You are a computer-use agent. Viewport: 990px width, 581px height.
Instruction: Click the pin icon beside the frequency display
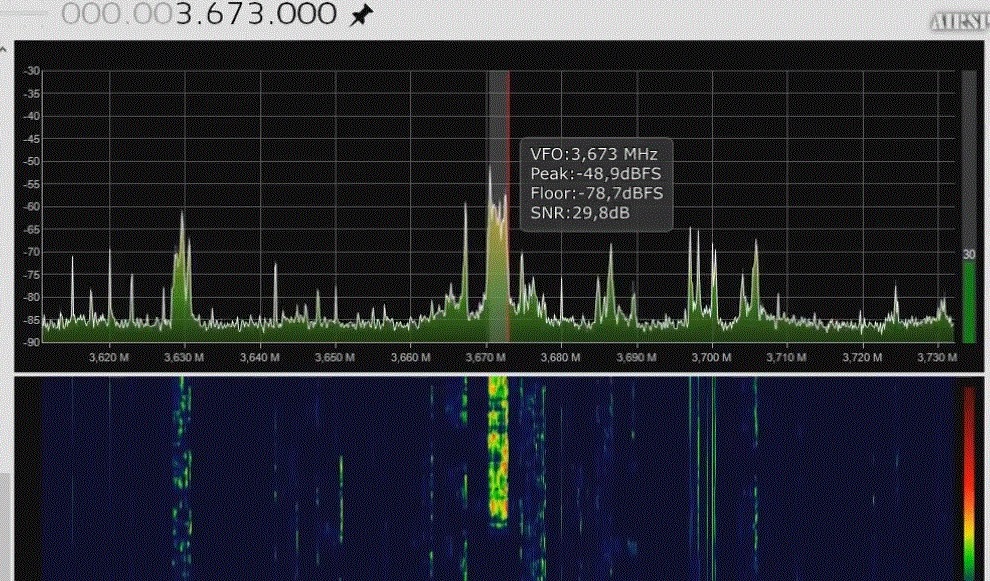pos(361,15)
